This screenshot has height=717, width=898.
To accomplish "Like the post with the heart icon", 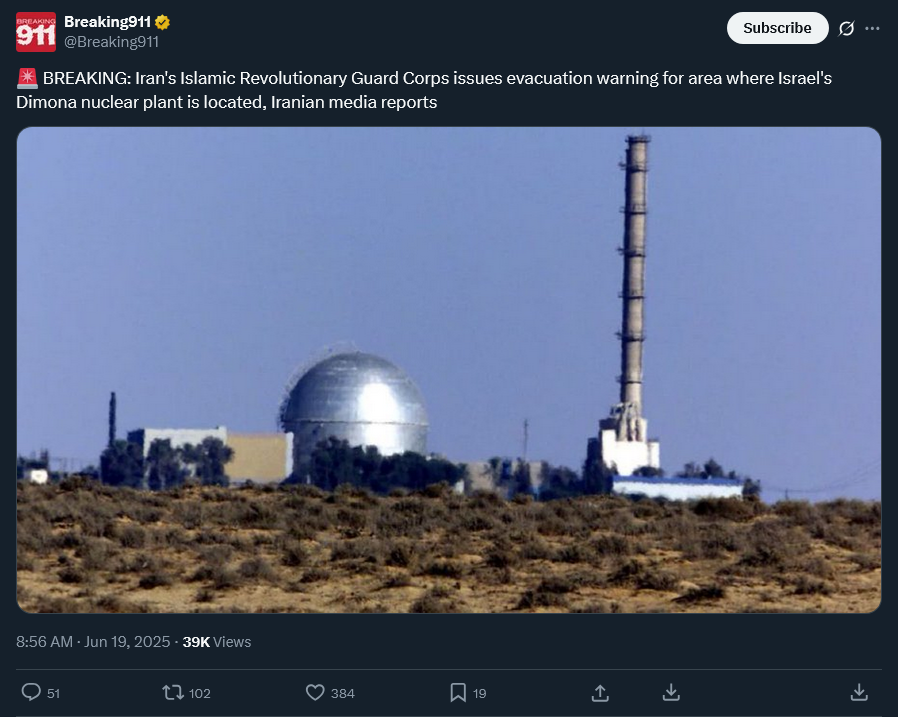I will click(315, 692).
